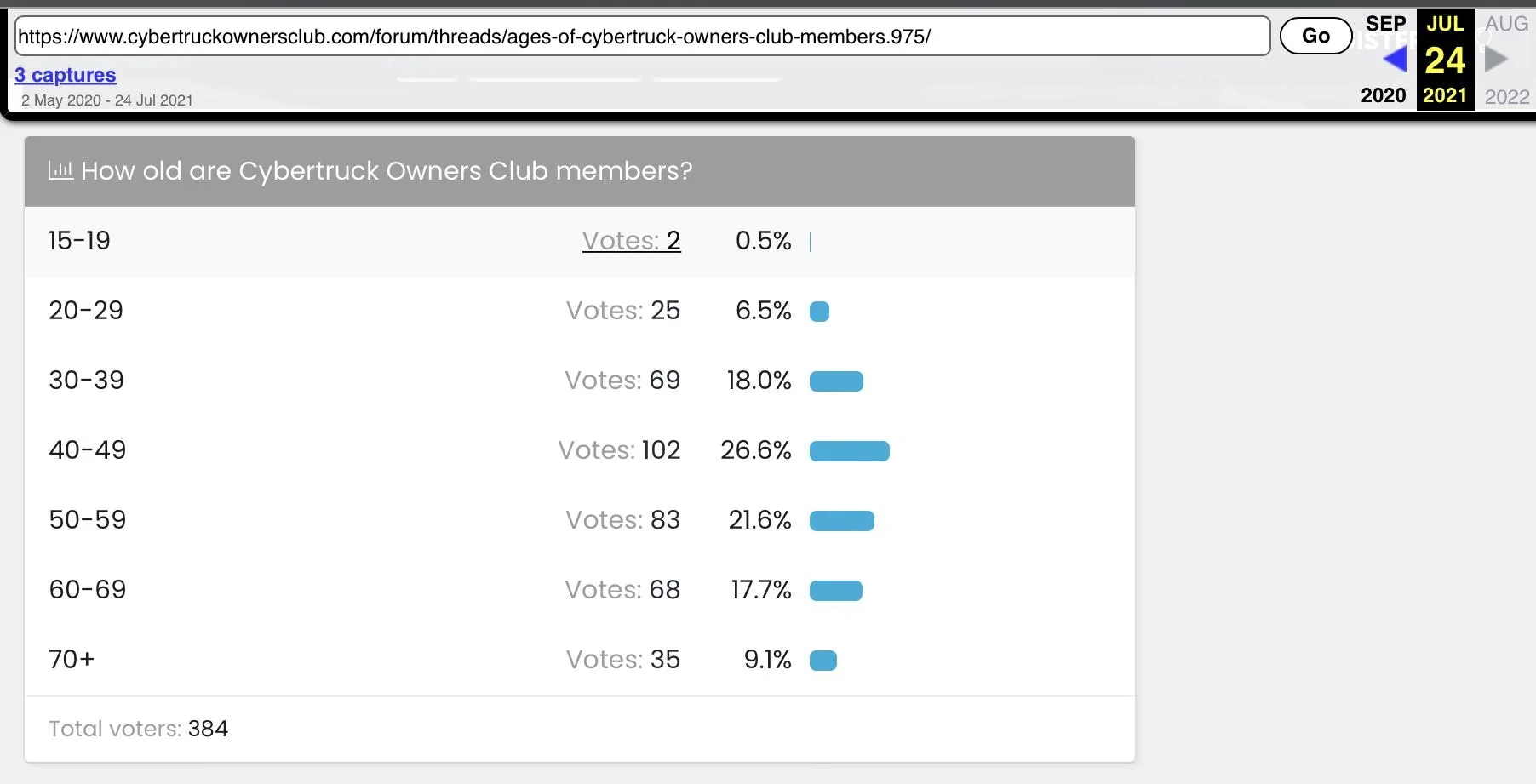Click the 40-49 result bar

click(x=849, y=451)
